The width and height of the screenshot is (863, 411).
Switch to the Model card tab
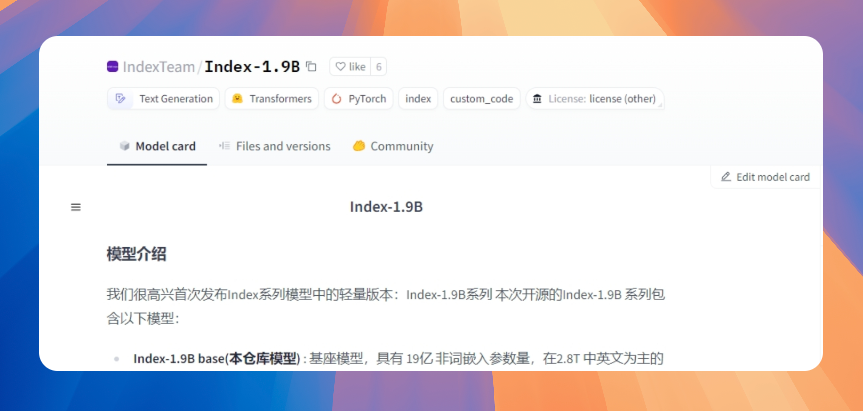click(157, 146)
